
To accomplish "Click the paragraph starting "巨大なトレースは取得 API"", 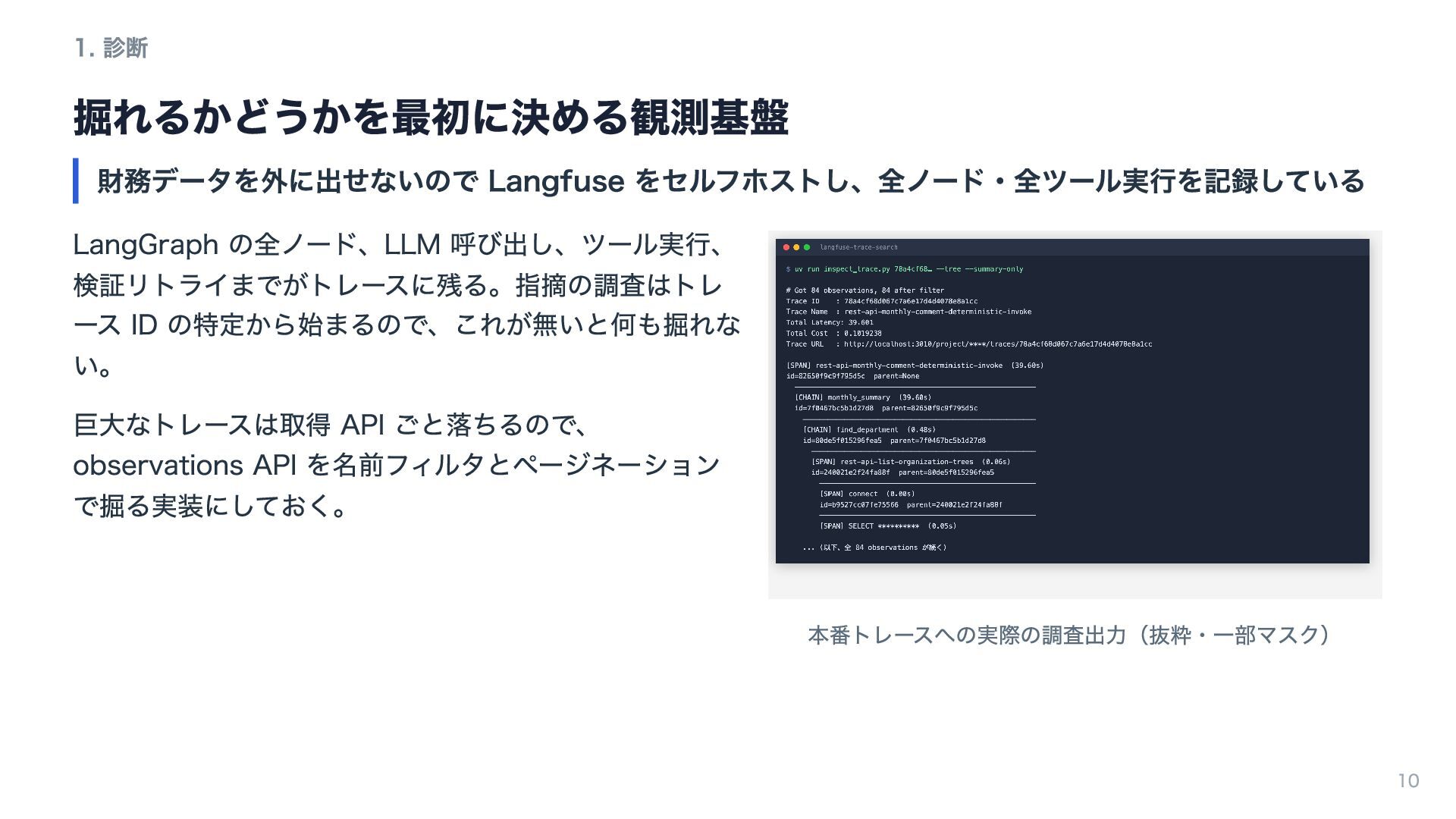I will [x=396, y=465].
